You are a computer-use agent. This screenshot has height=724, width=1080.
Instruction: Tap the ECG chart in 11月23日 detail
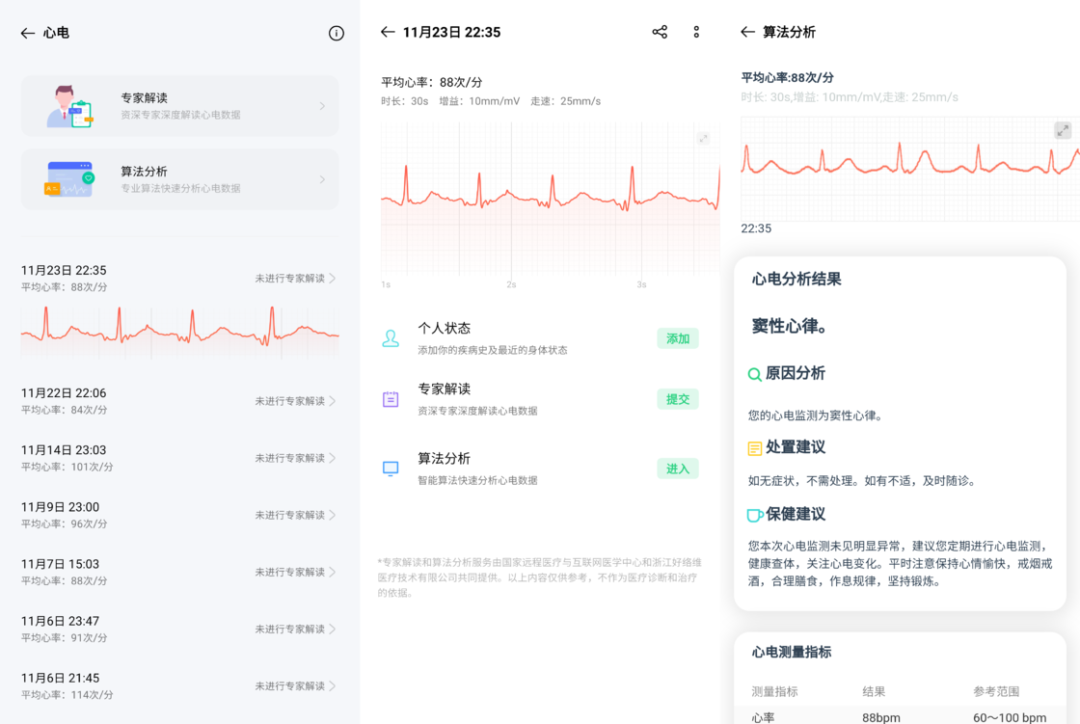[x=550, y=198]
